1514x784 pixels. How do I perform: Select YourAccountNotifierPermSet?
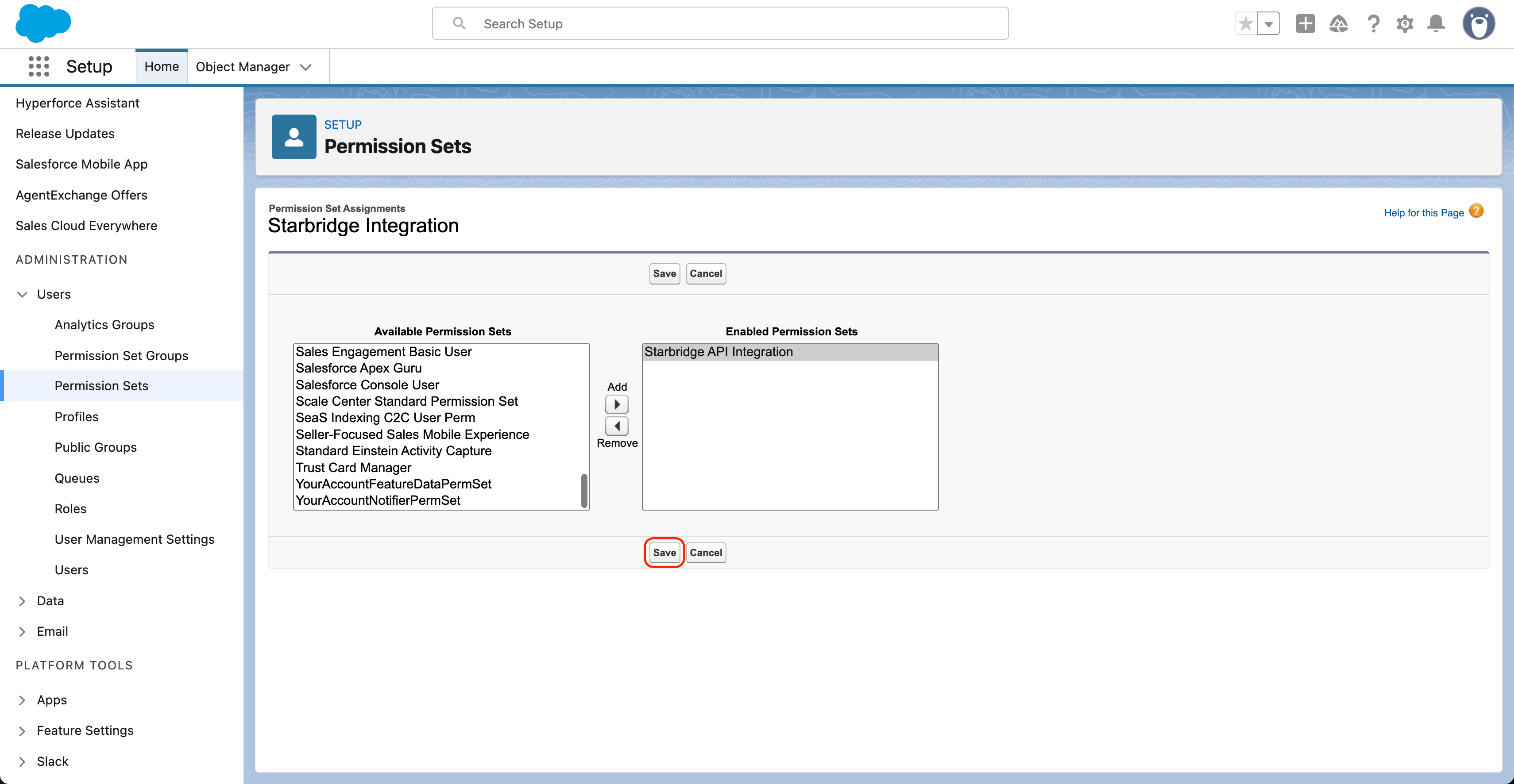[x=437, y=500]
